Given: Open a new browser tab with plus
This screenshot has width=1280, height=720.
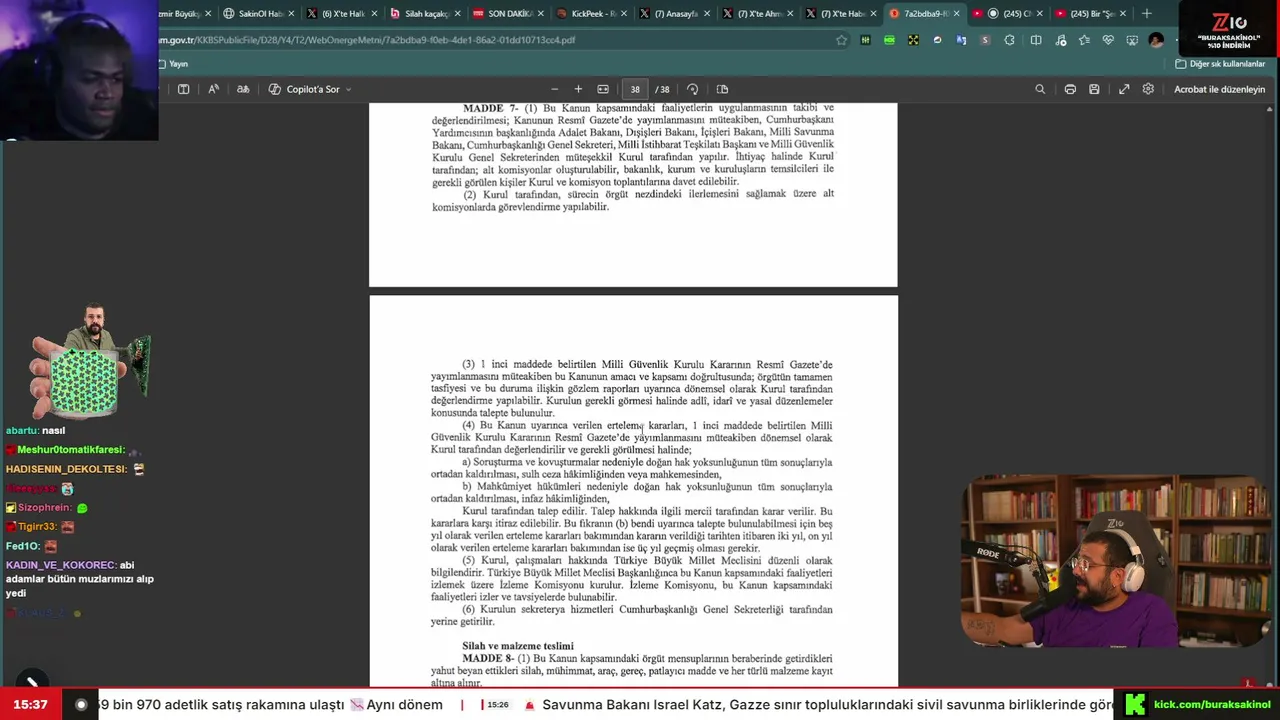Looking at the screenshot, I should pyautogui.click(x=1146, y=14).
